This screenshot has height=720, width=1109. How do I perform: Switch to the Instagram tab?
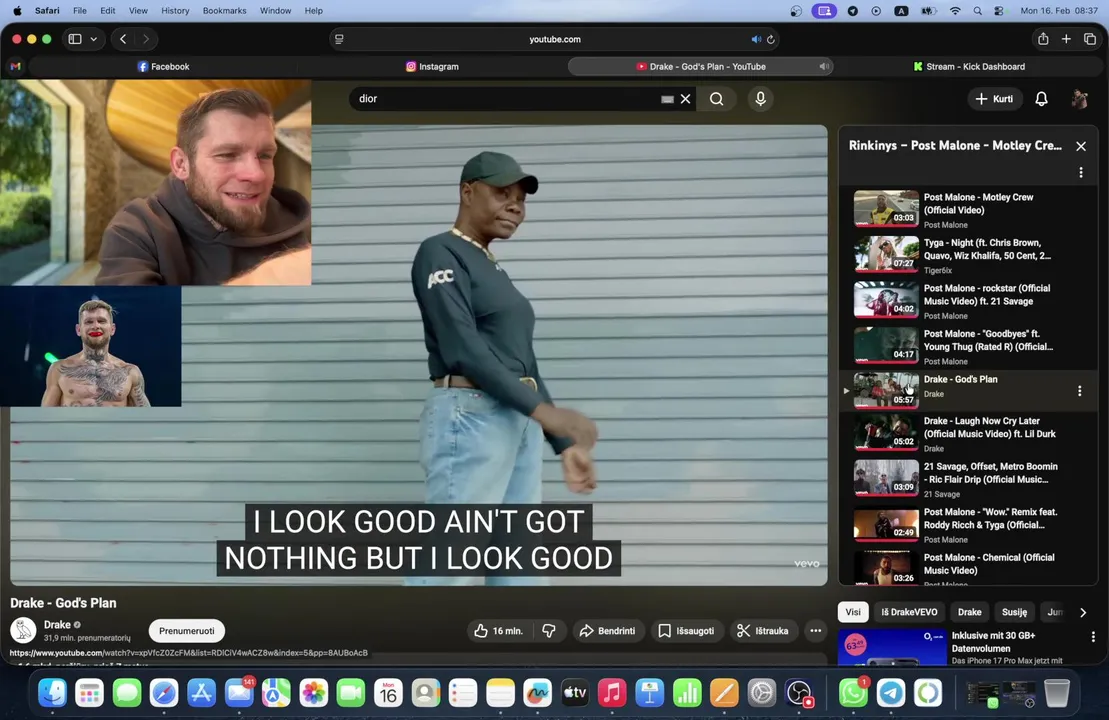click(432, 66)
